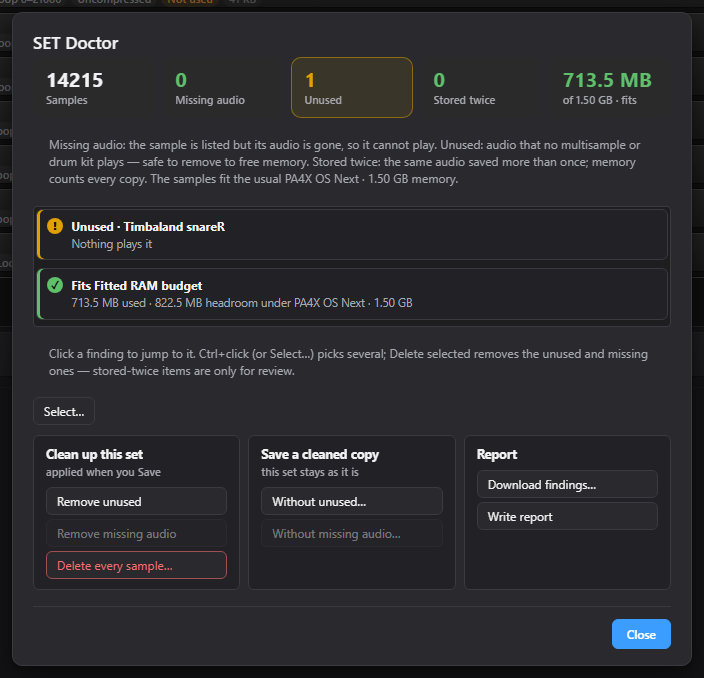This screenshot has height=678, width=704.
Task: Click the red Delete every sample button
Action: click(x=136, y=565)
